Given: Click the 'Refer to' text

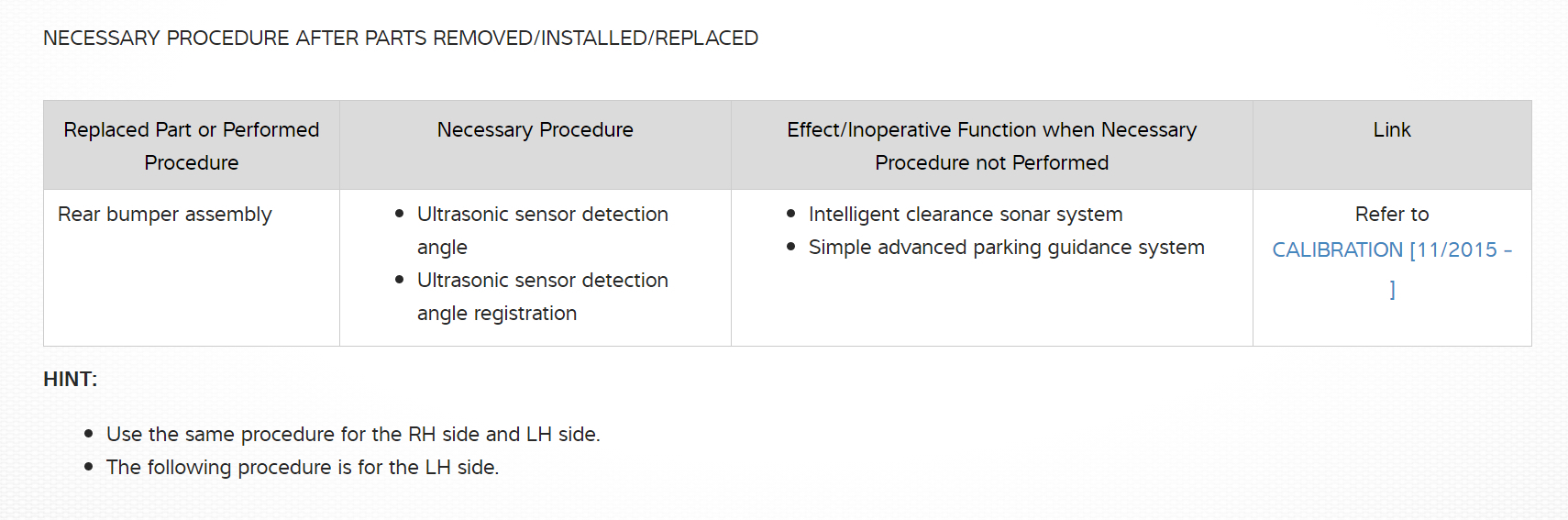Looking at the screenshot, I should point(1391,215).
